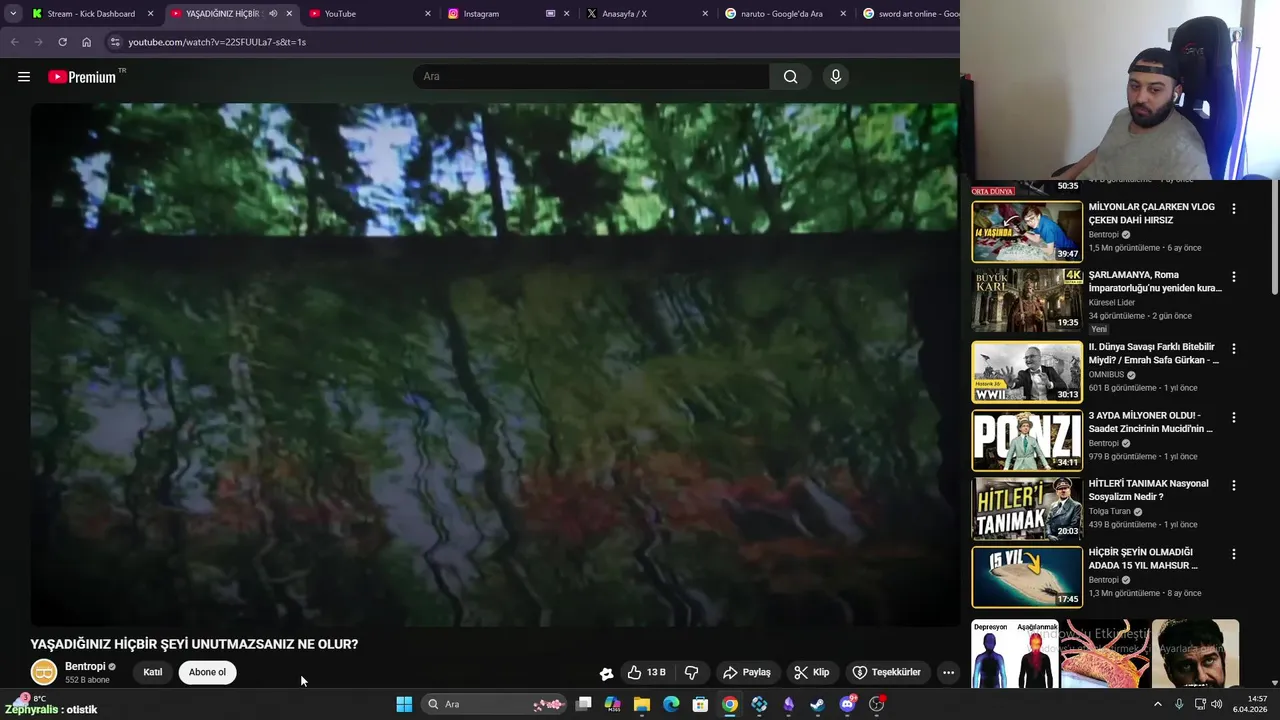Image resolution: width=1280 pixels, height=720 pixels.
Task: Send thanks via Teşekkürler button
Action: [886, 672]
